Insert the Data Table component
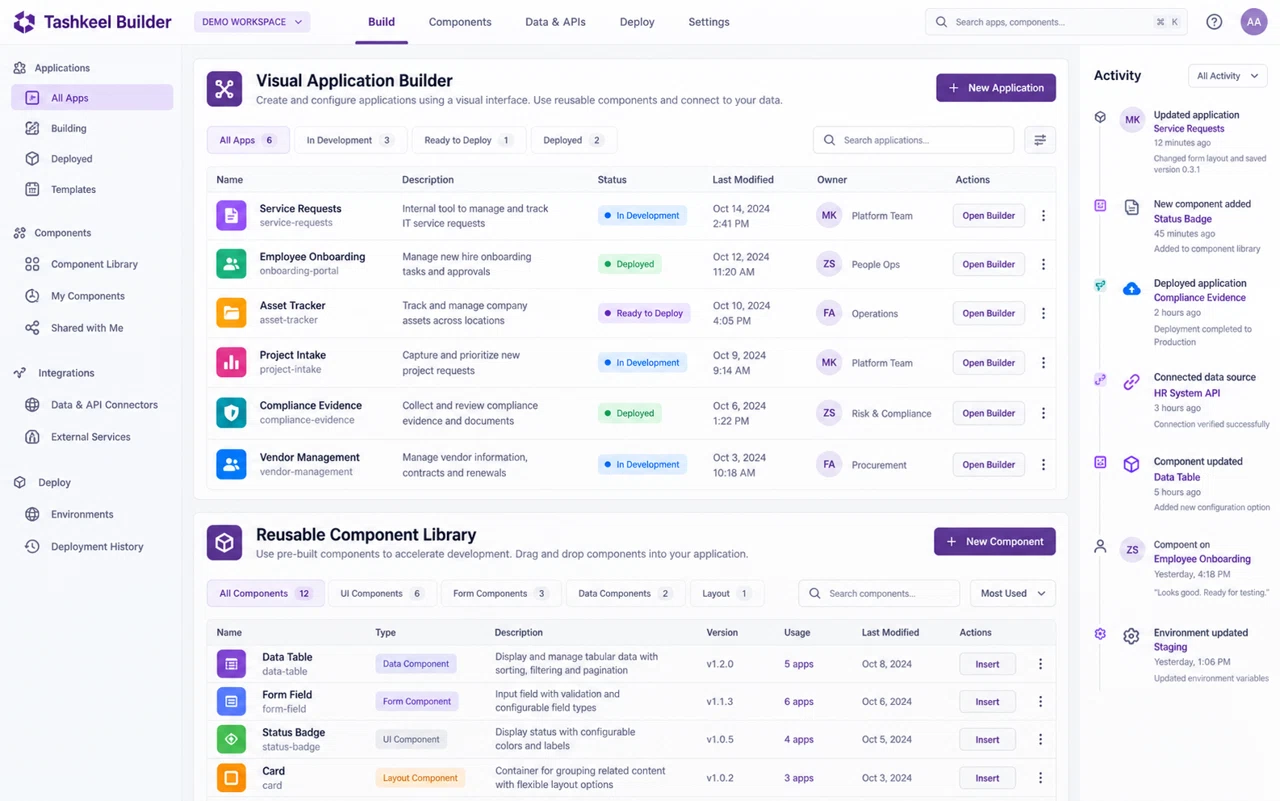This screenshot has width=1280, height=801. coord(987,664)
